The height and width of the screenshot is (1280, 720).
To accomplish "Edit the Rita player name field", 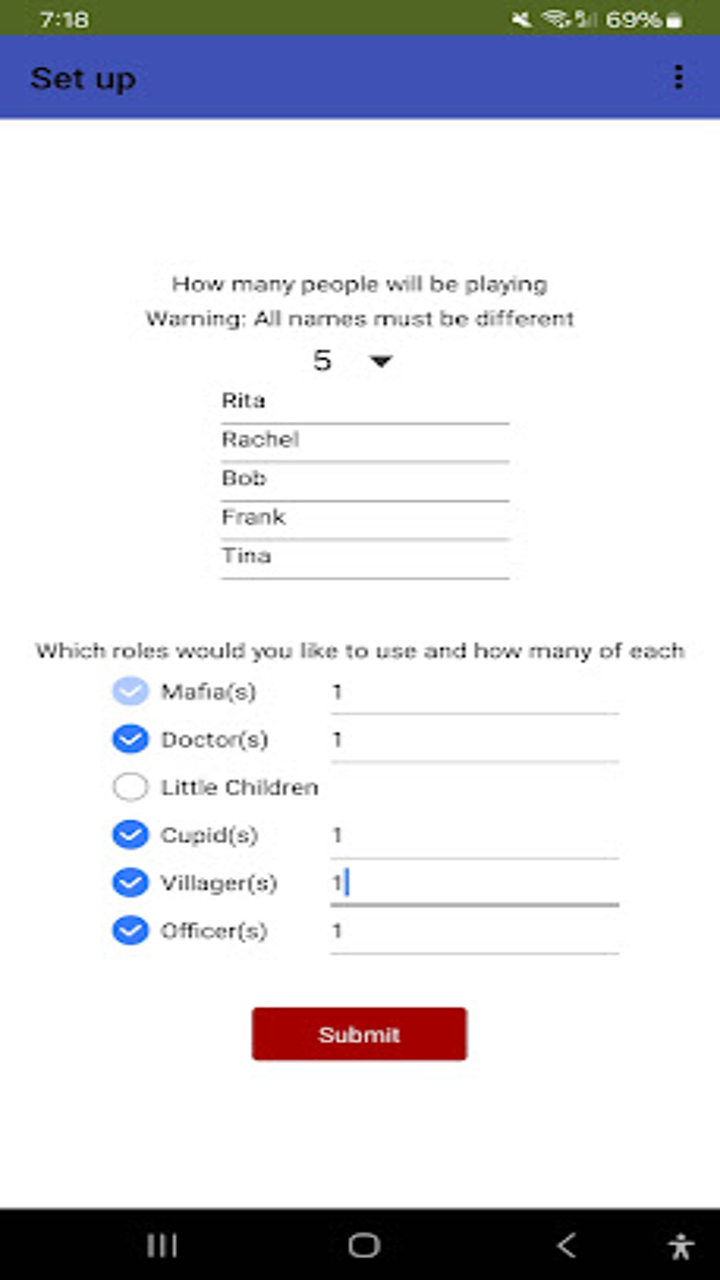I will point(364,401).
